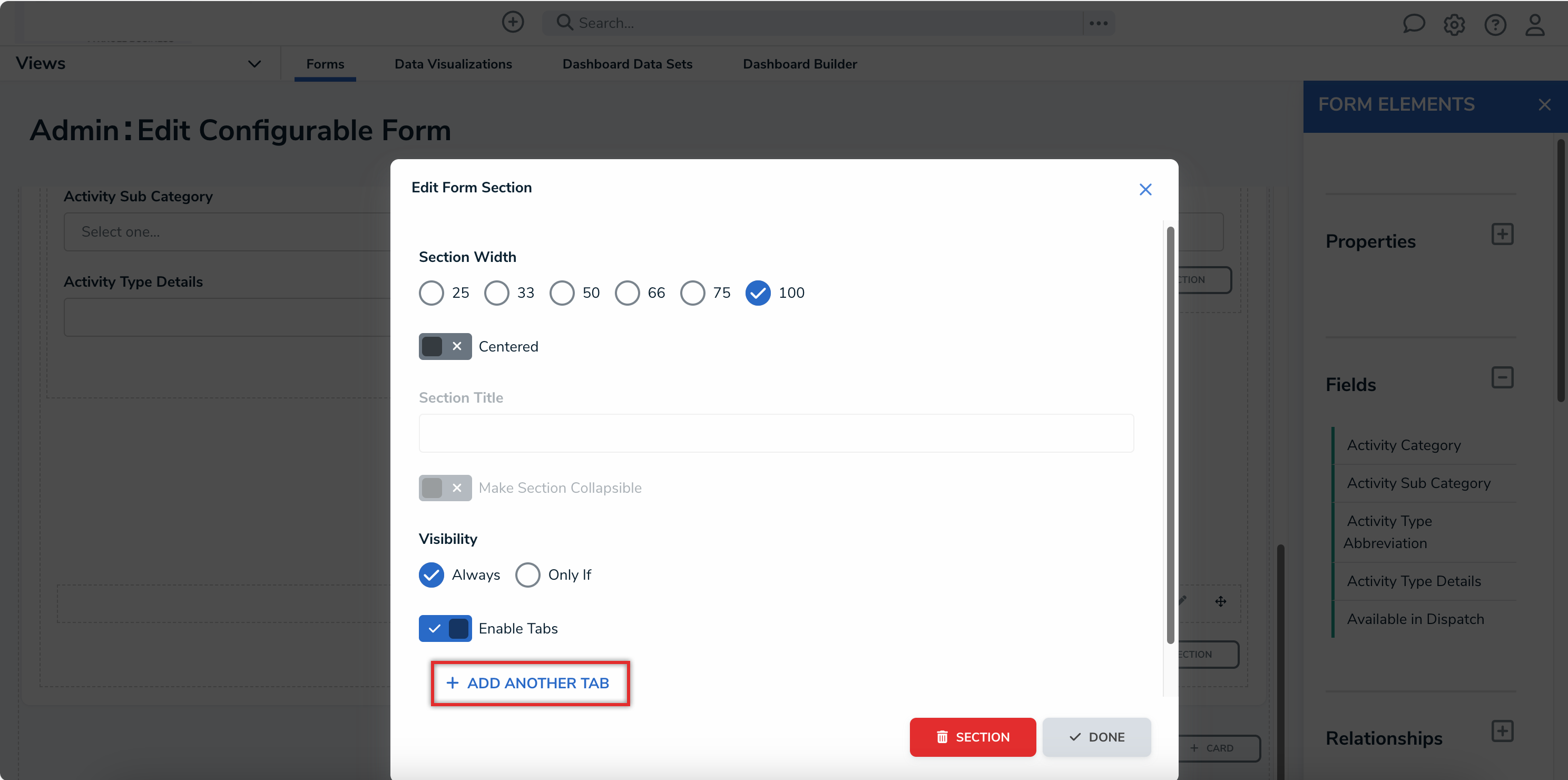
Task: Open the global create menu with the plus icon
Action: (513, 22)
